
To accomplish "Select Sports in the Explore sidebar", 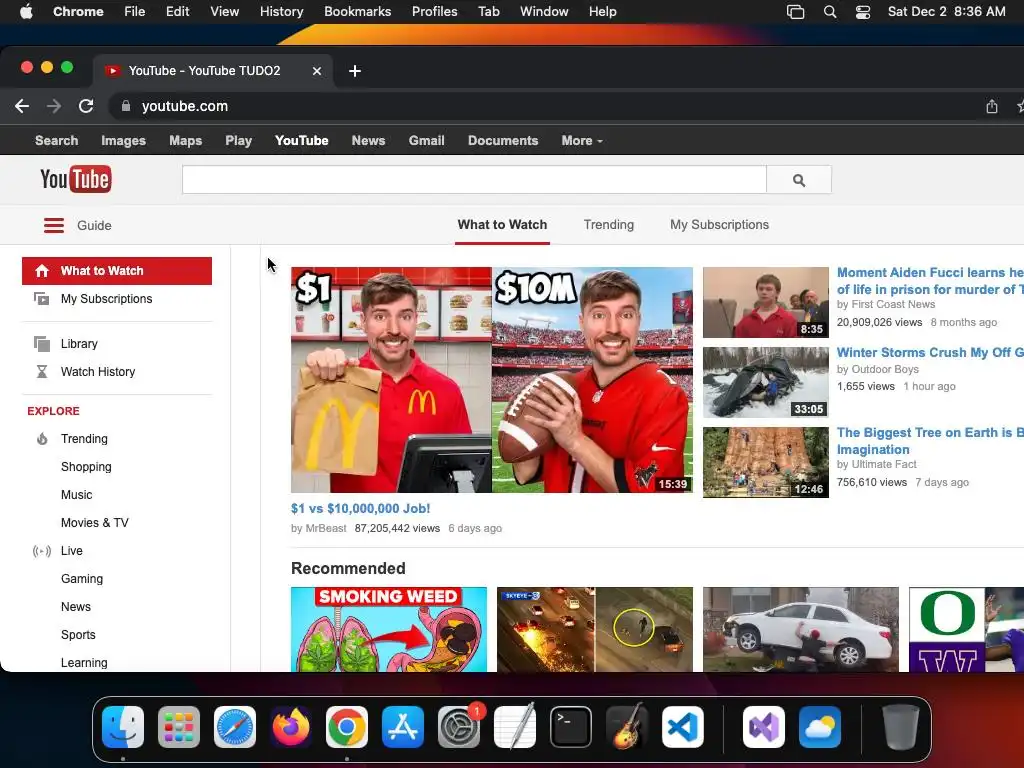I will click(x=78, y=635).
